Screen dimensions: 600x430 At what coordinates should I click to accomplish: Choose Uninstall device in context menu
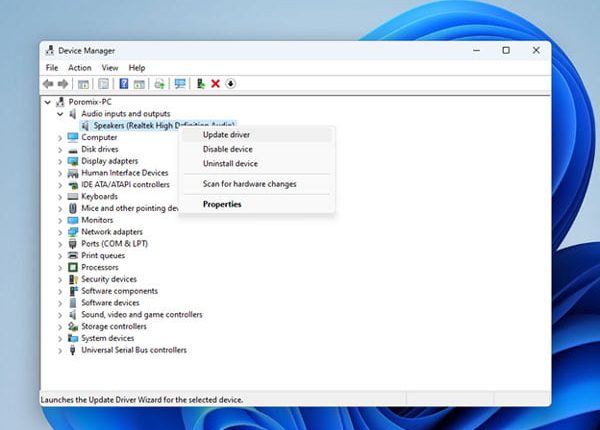pos(257,163)
